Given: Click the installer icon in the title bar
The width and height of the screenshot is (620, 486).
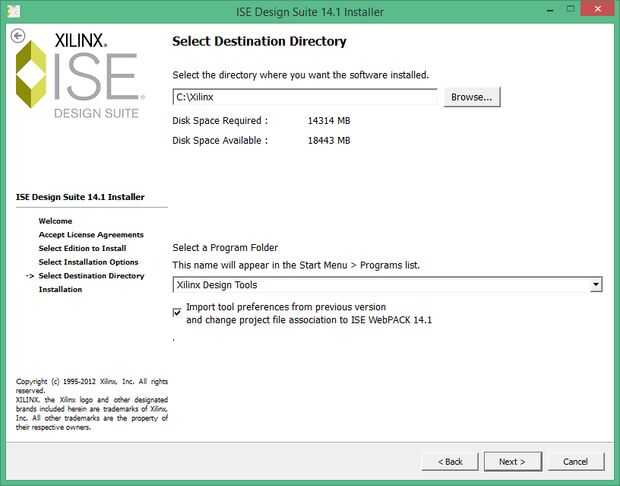Looking at the screenshot, I should pyautogui.click(x=13, y=11).
